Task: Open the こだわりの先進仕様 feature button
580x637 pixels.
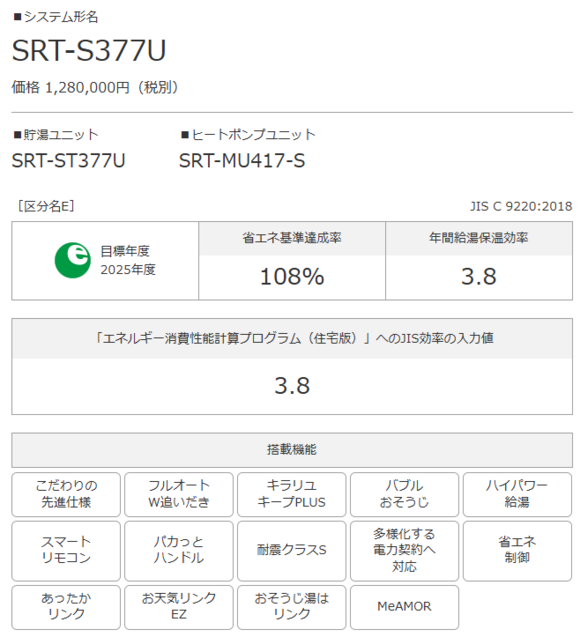Action: pyautogui.click(x=66, y=494)
